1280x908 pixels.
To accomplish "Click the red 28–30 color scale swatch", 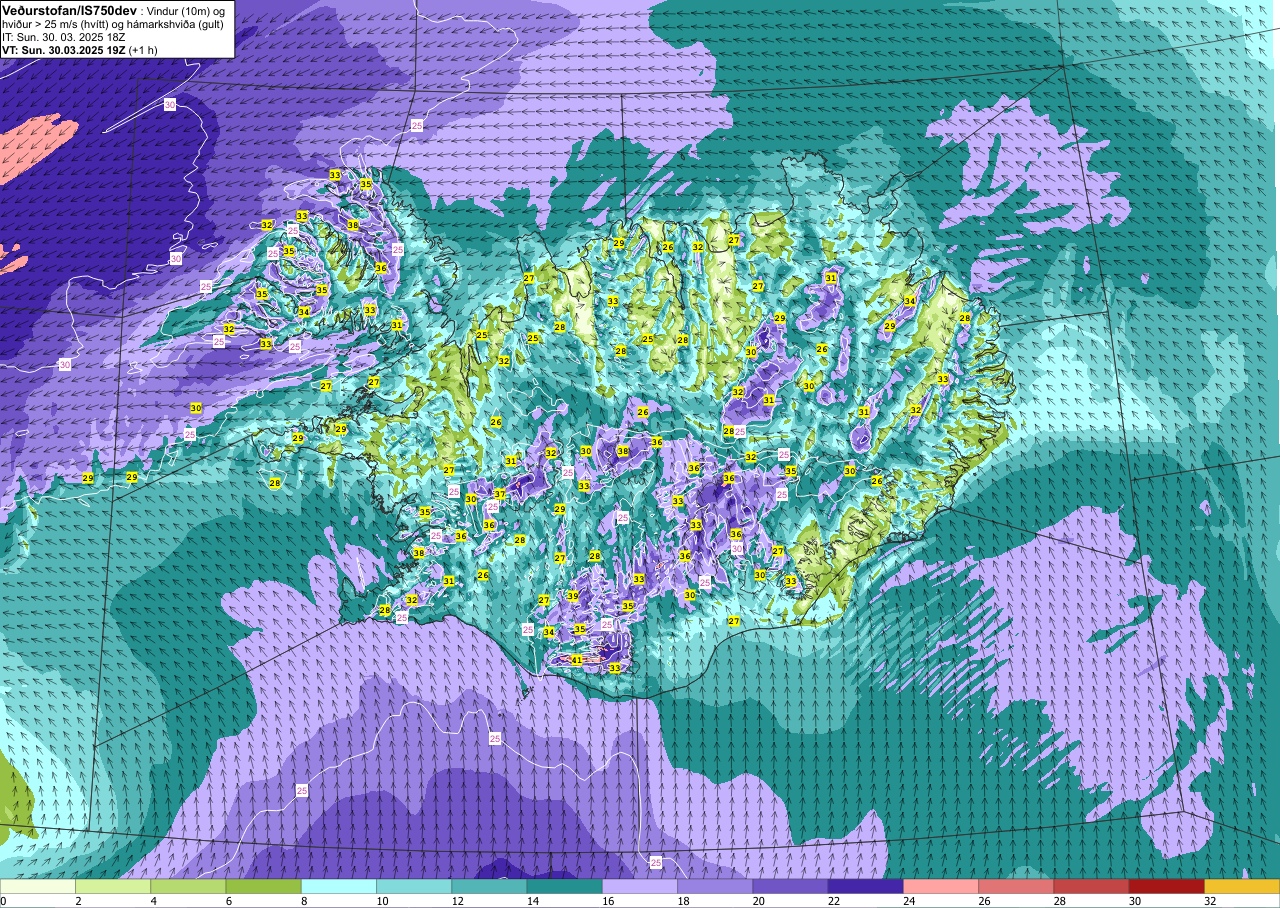I will (x=1091, y=886).
